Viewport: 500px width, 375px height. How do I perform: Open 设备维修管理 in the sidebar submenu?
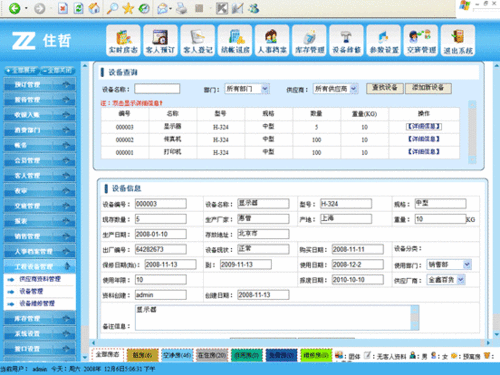(x=37, y=303)
